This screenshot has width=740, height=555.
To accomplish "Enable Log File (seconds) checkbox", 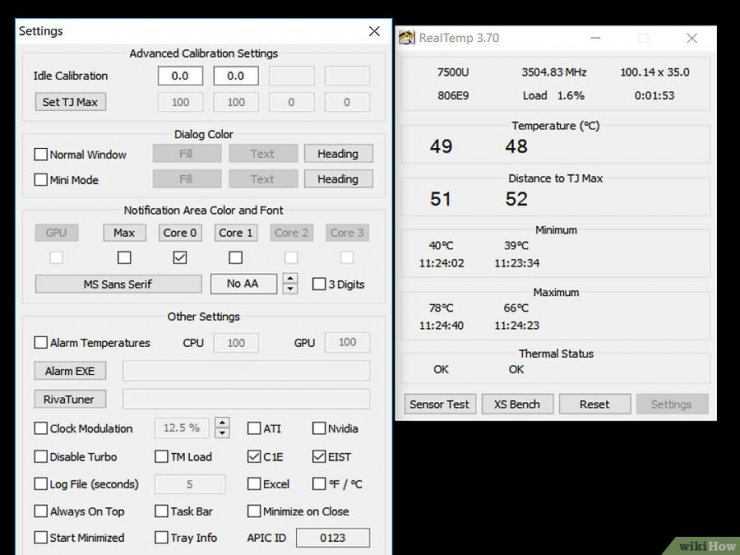I will coord(41,484).
